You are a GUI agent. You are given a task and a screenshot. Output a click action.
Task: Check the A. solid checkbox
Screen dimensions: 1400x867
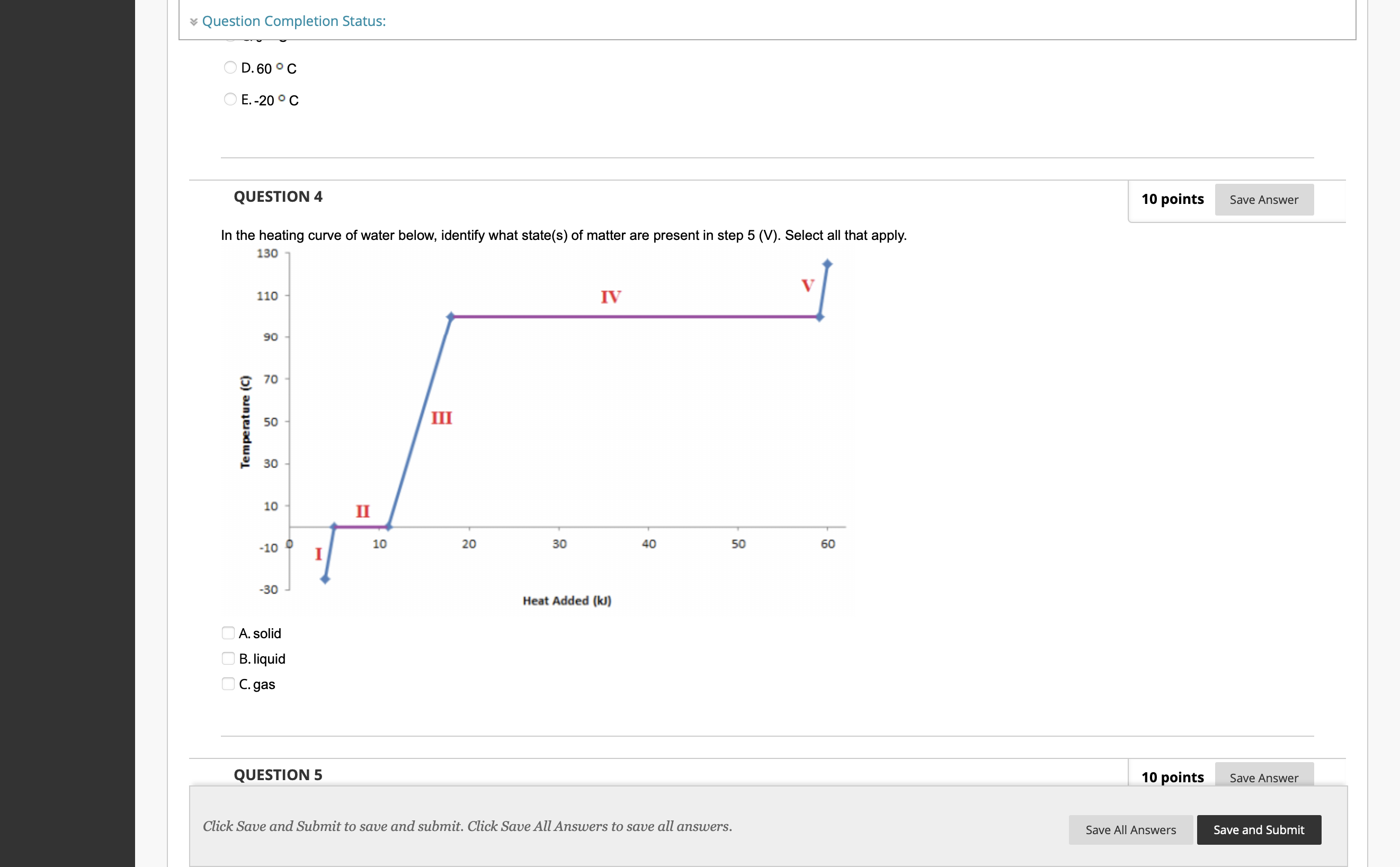coord(228,632)
